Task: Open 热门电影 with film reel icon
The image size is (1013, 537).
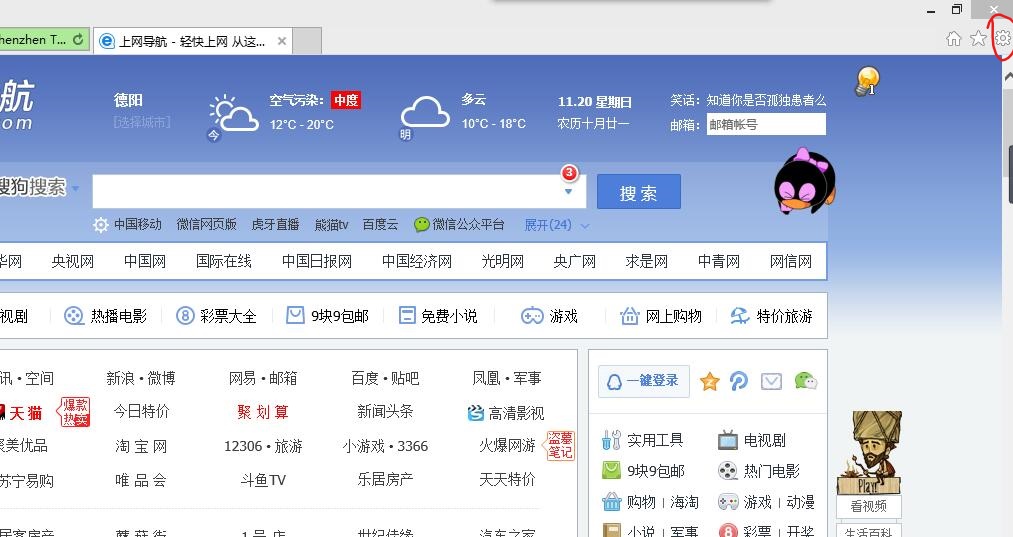Action: pyautogui.click(x=758, y=471)
